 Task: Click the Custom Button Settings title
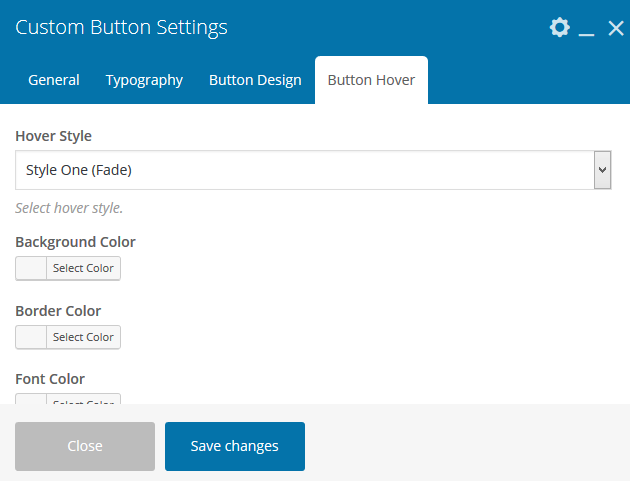tap(121, 27)
